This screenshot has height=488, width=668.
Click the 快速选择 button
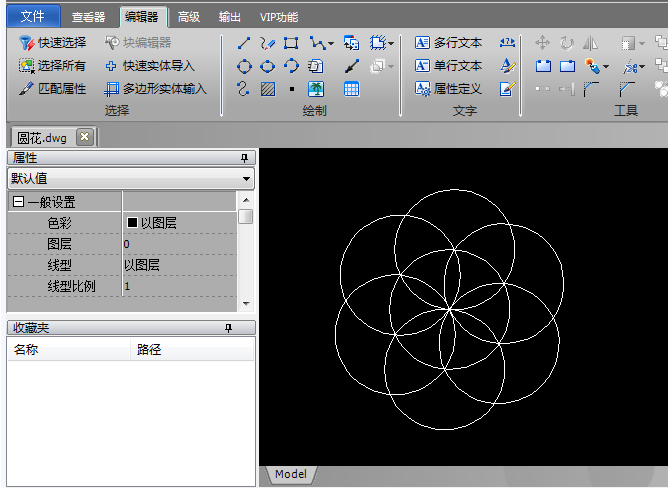pos(52,43)
